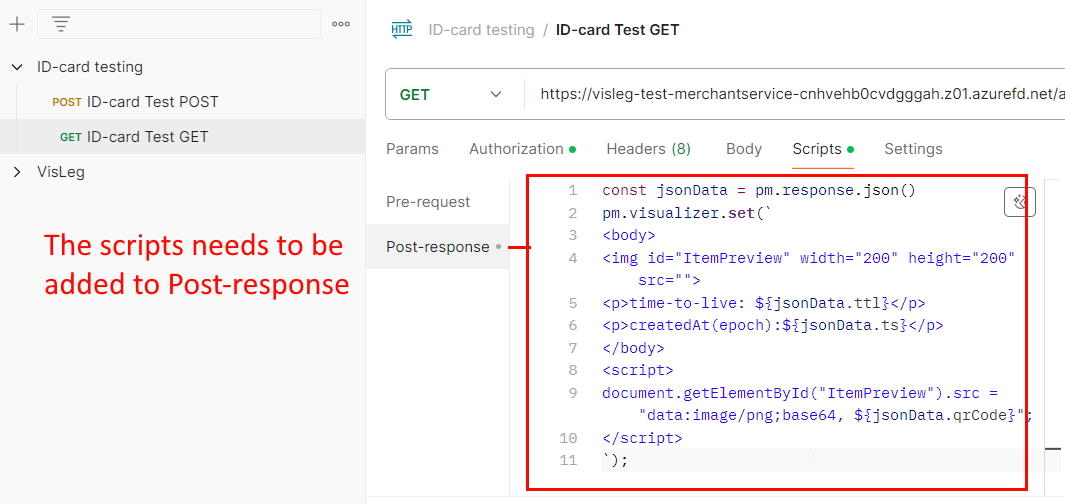This screenshot has width=1065, height=504.
Task: Open the Headers (8) tab
Action: 648,149
